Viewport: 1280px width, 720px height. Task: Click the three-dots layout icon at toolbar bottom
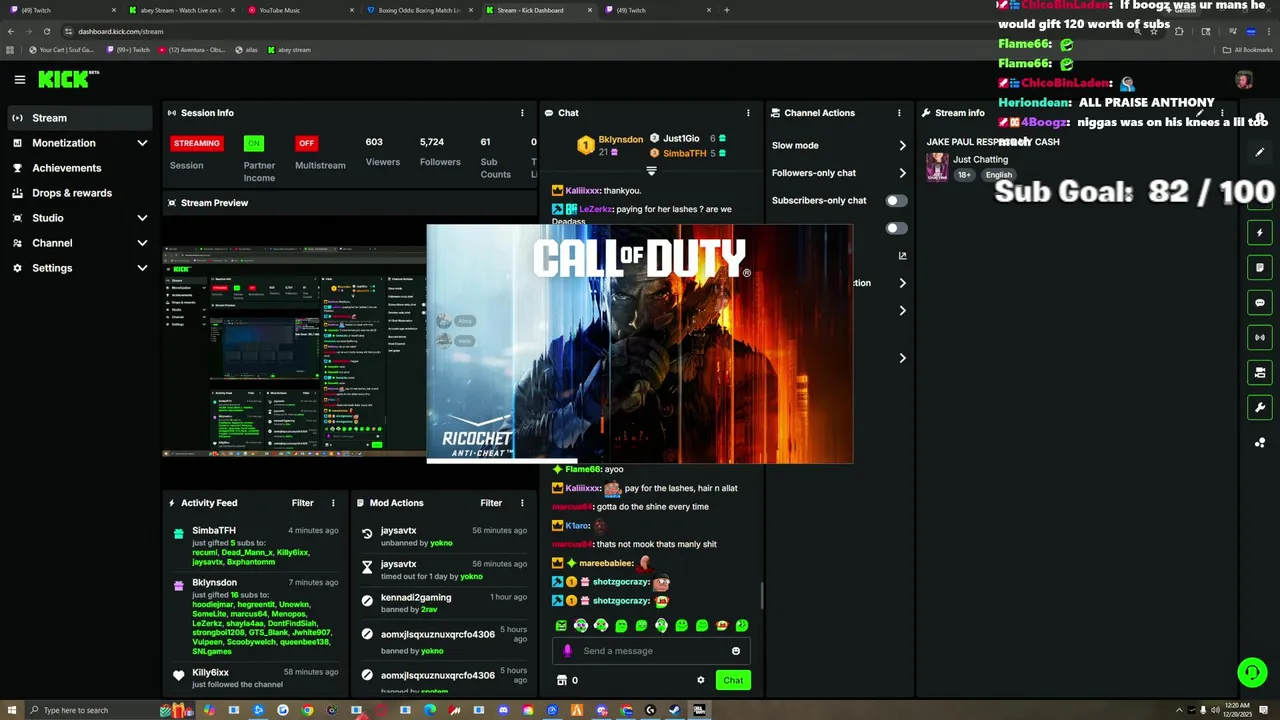pyautogui.click(x=1260, y=442)
